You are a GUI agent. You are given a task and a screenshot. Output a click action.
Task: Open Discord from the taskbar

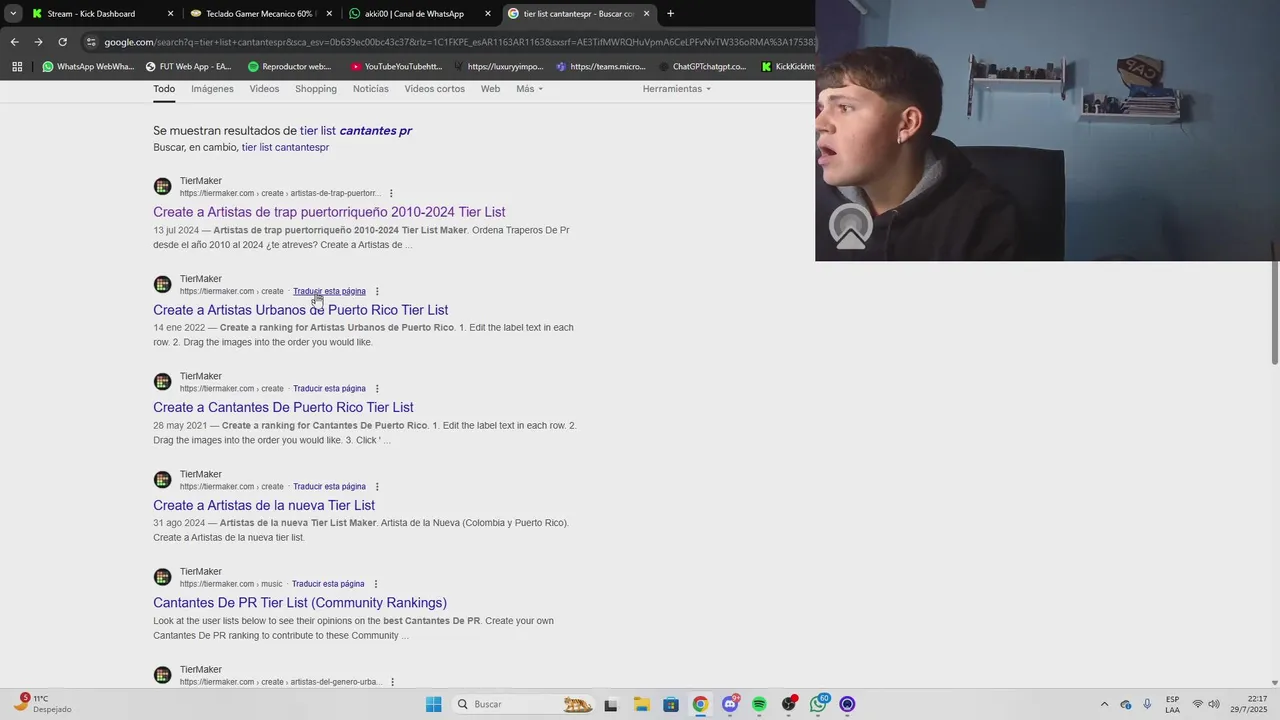730,704
